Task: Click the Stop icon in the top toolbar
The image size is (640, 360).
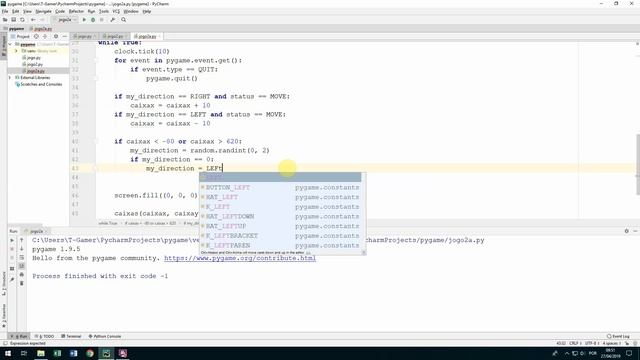Action: click(102, 20)
